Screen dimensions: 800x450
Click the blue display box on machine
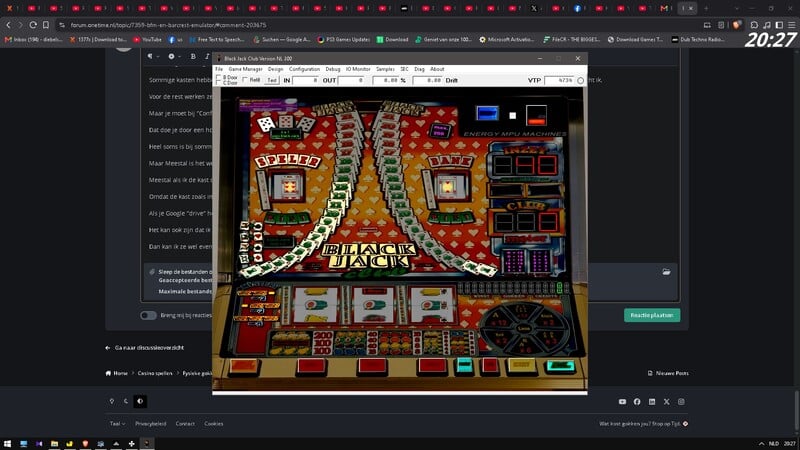(487, 113)
